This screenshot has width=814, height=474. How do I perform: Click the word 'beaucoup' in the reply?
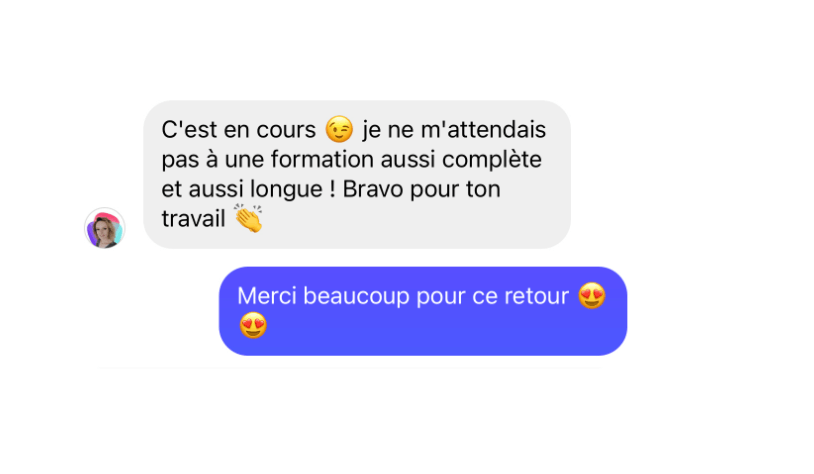click(357, 296)
